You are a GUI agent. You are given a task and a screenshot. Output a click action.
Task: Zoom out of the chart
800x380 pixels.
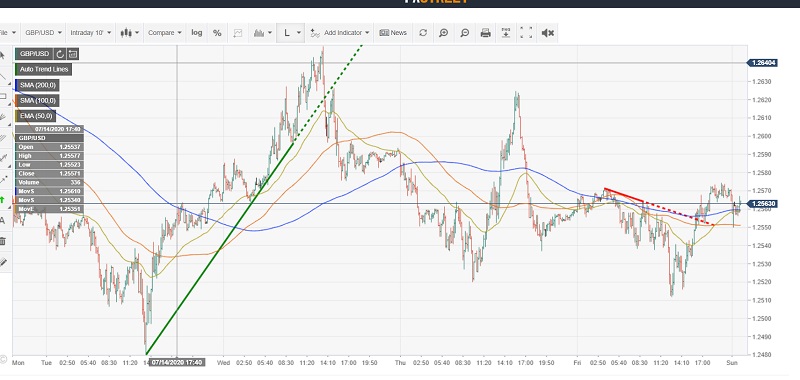pos(465,33)
